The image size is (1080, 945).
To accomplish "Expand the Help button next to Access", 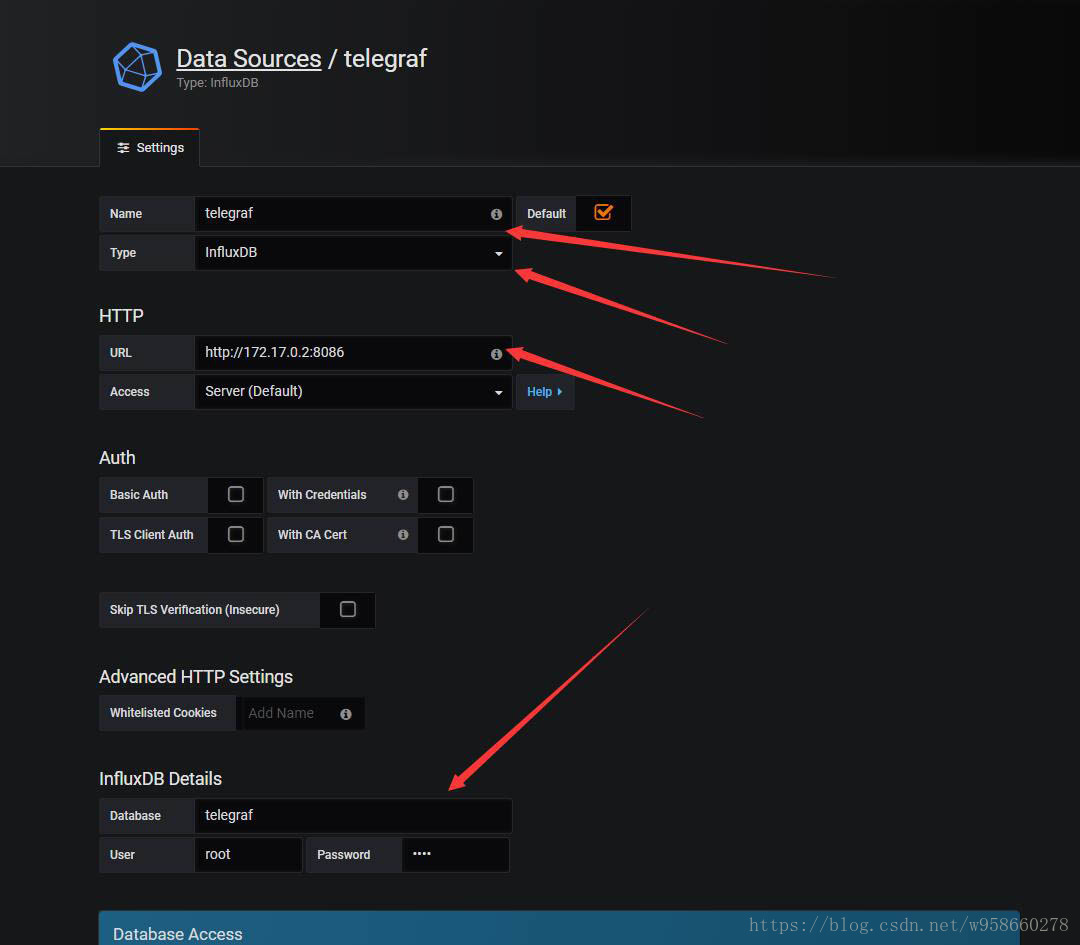I will tap(545, 392).
